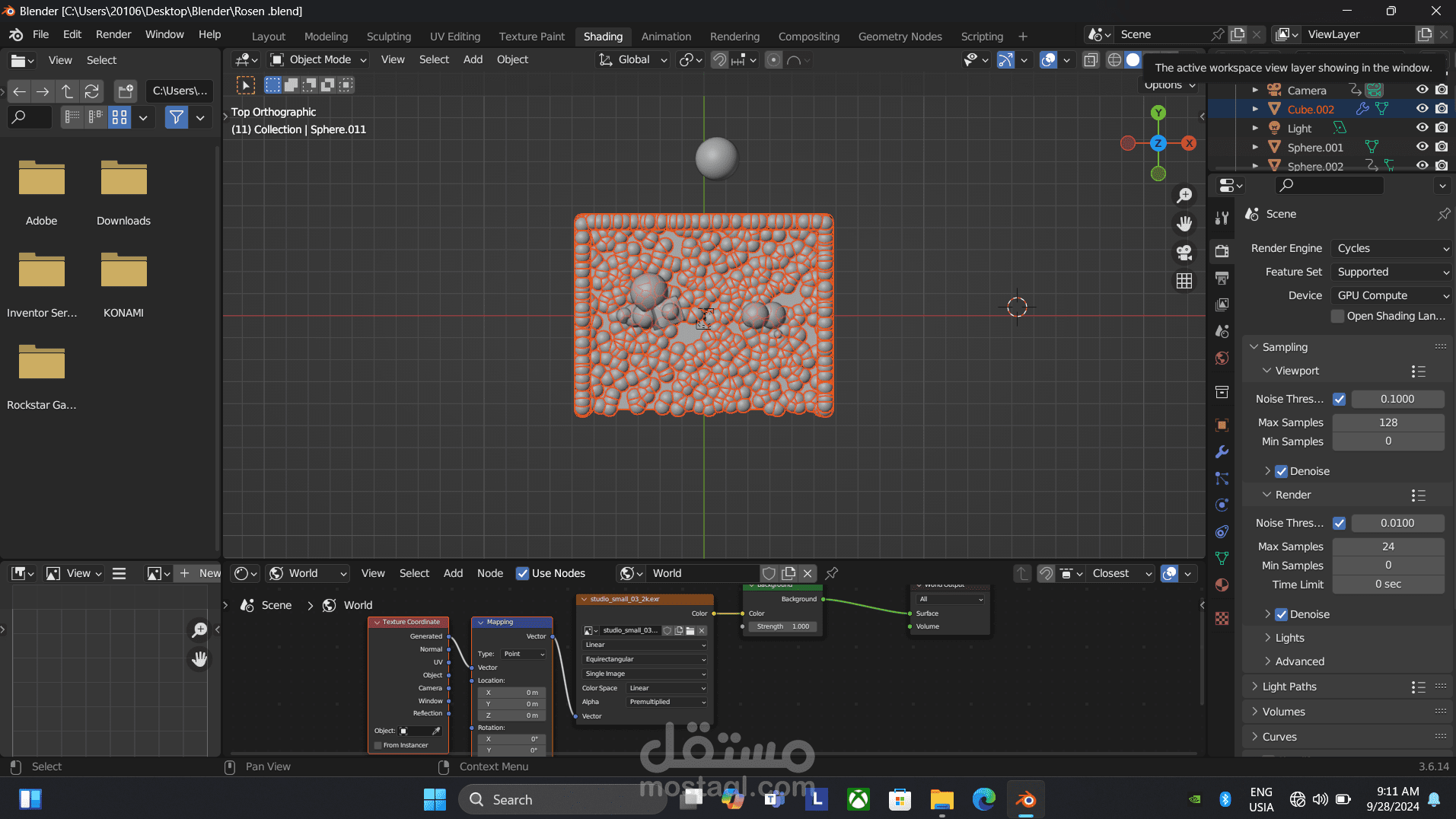Pin the node tree in the shader editor
The height and width of the screenshot is (819, 1456).
pos(832,573)
